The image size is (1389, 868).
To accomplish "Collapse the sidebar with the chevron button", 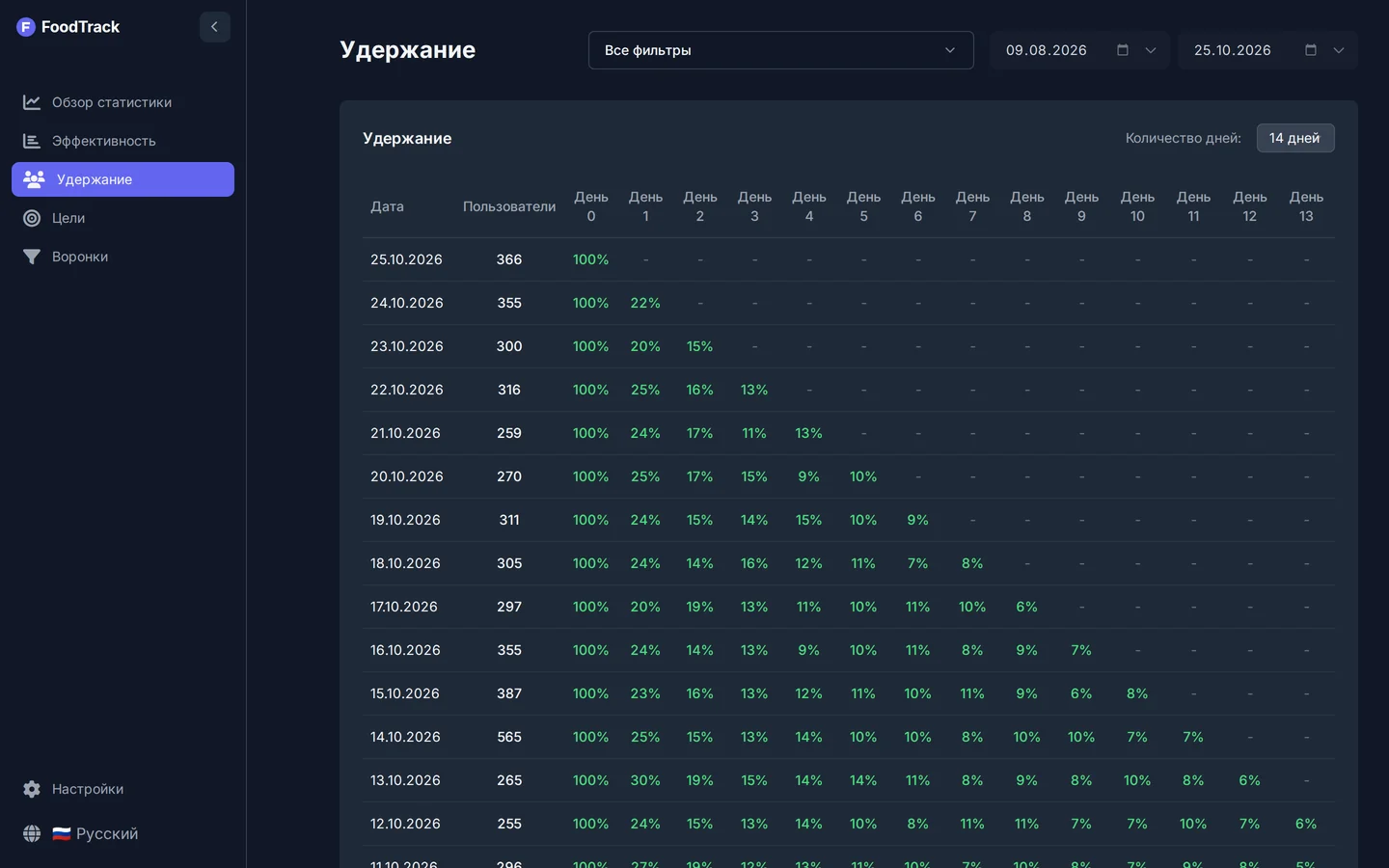I will click(x=215, y=27).
